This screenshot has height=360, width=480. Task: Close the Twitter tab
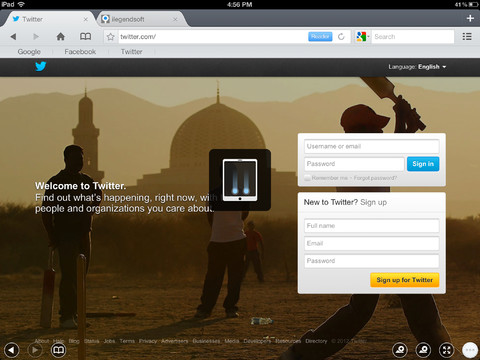(x=86, y=19)
